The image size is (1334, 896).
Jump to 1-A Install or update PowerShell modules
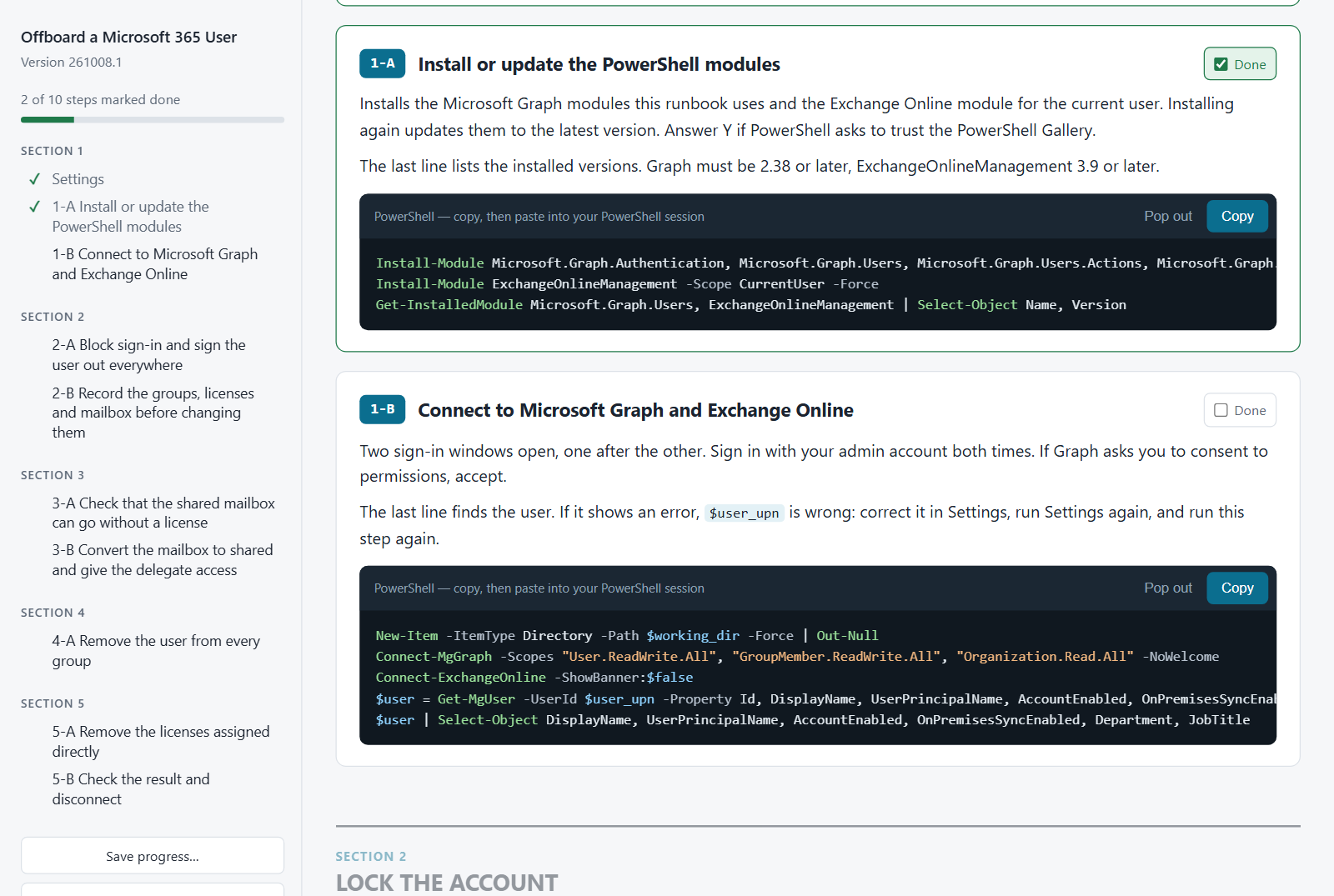click(x=131, y=217)
